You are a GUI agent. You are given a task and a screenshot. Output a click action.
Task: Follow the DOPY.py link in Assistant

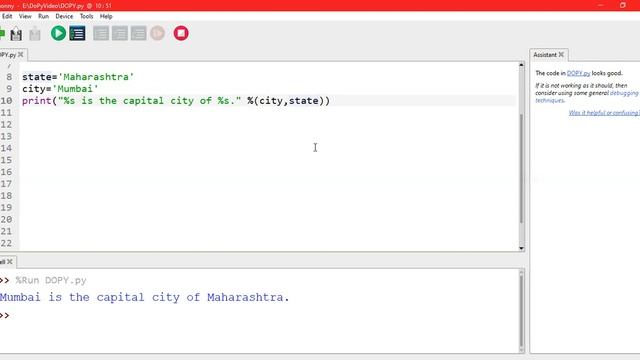click(578, 73)
